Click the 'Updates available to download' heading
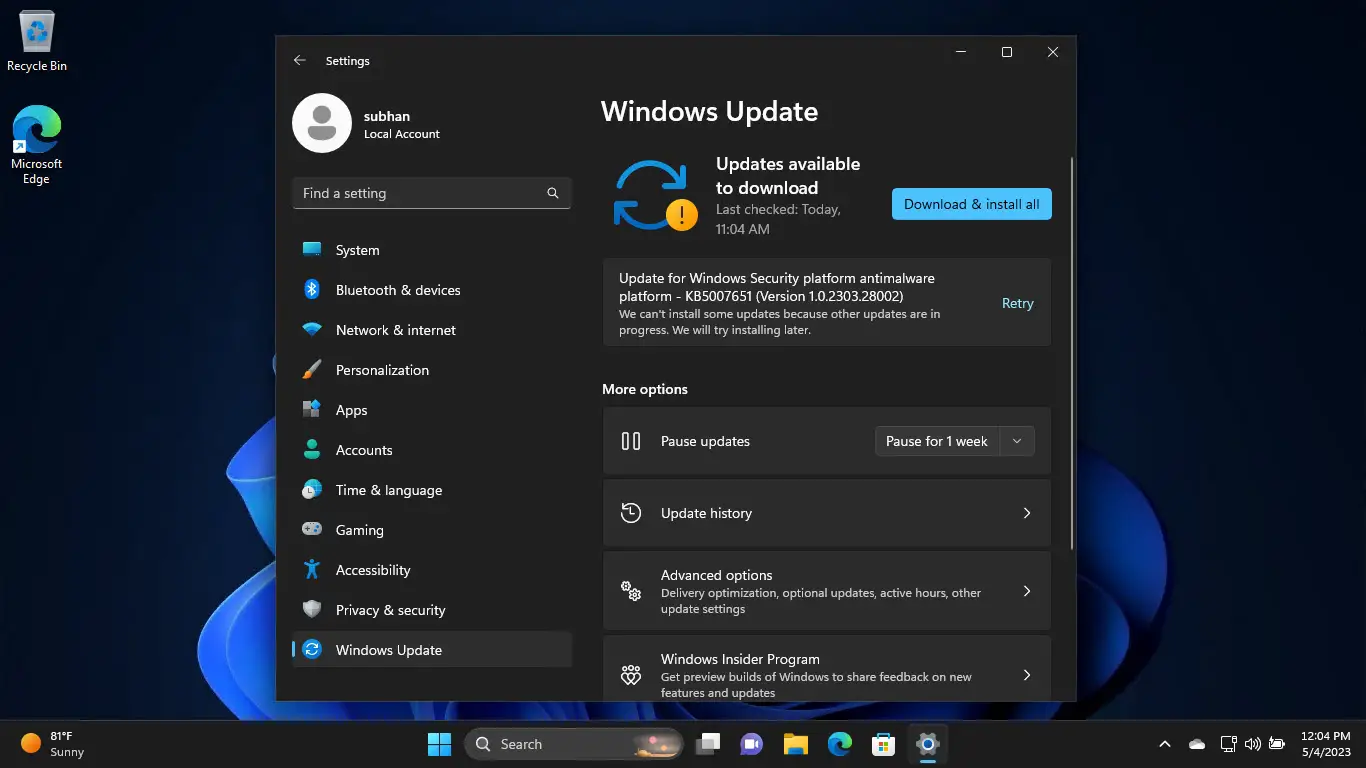 click(x=788, y=176)
